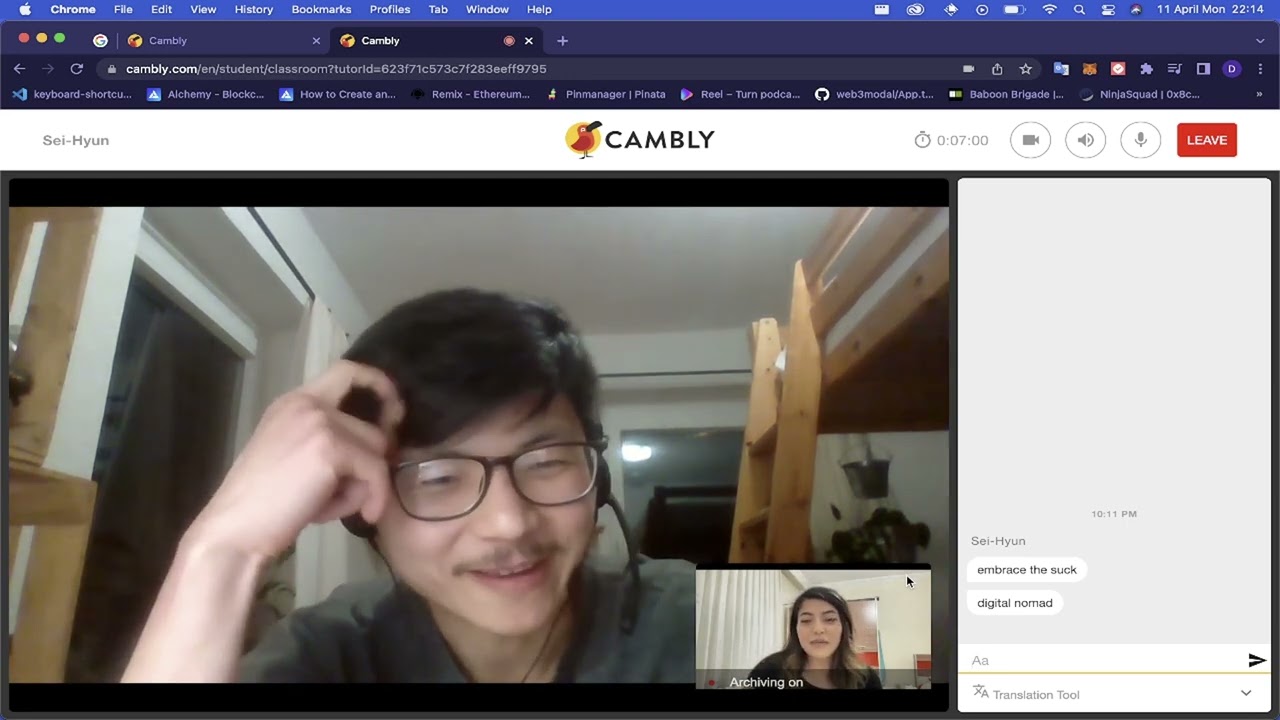This screenshot has width=1280, height=720.
Task: Open the File menu
Action: (x=123, y=10)
